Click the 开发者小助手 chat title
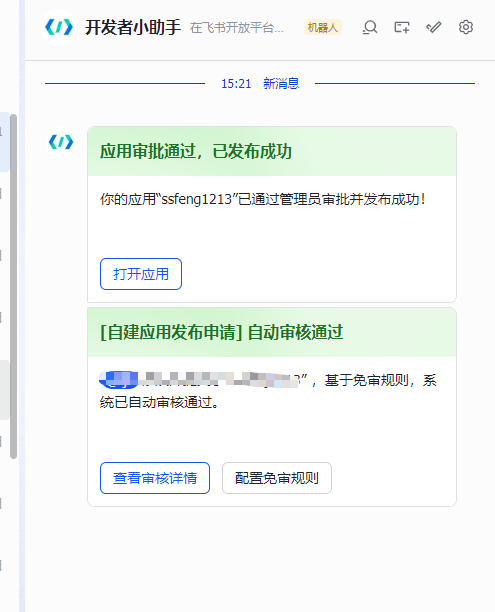The height and width of the screenshot is (612, 495). [x=133, y=27]
